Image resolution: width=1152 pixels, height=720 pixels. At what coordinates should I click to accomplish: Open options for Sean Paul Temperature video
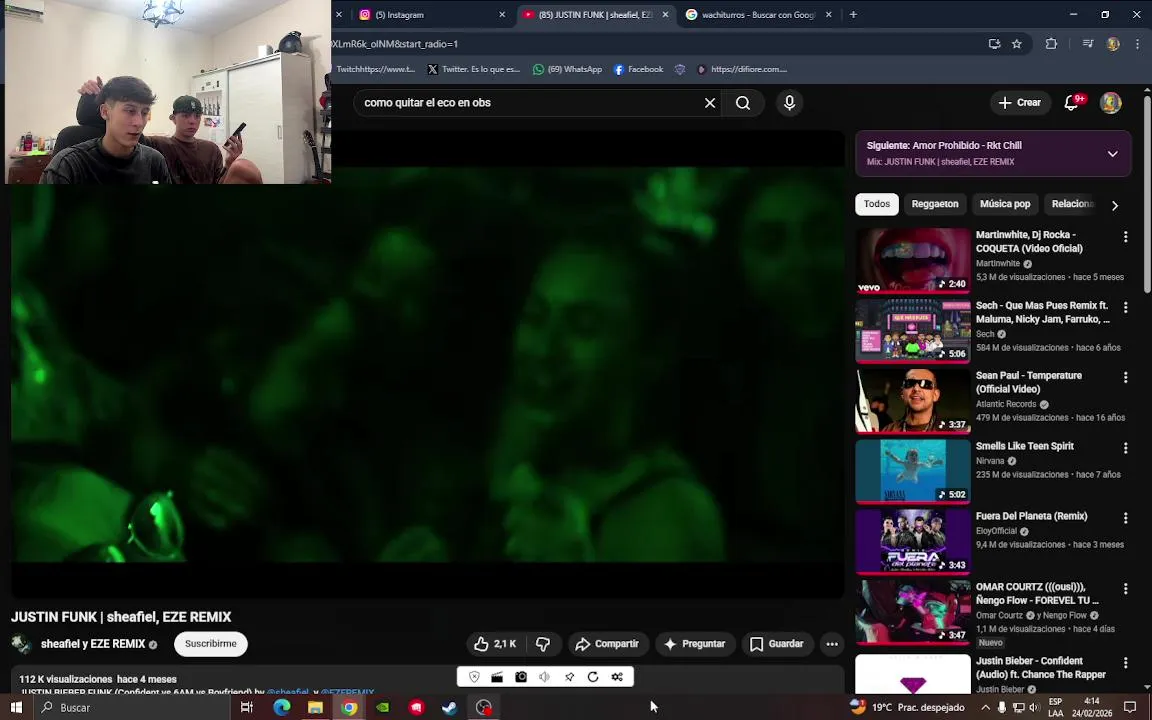pos(1126,378)
